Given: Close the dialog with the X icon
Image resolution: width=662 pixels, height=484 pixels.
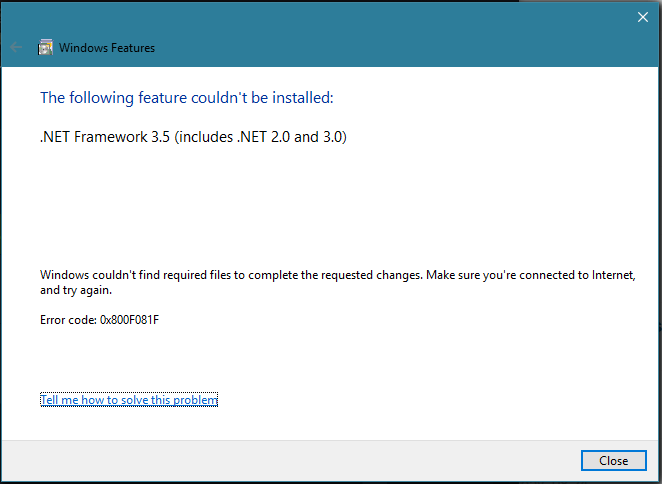Looking at the screenshot, I should point(643,17).
